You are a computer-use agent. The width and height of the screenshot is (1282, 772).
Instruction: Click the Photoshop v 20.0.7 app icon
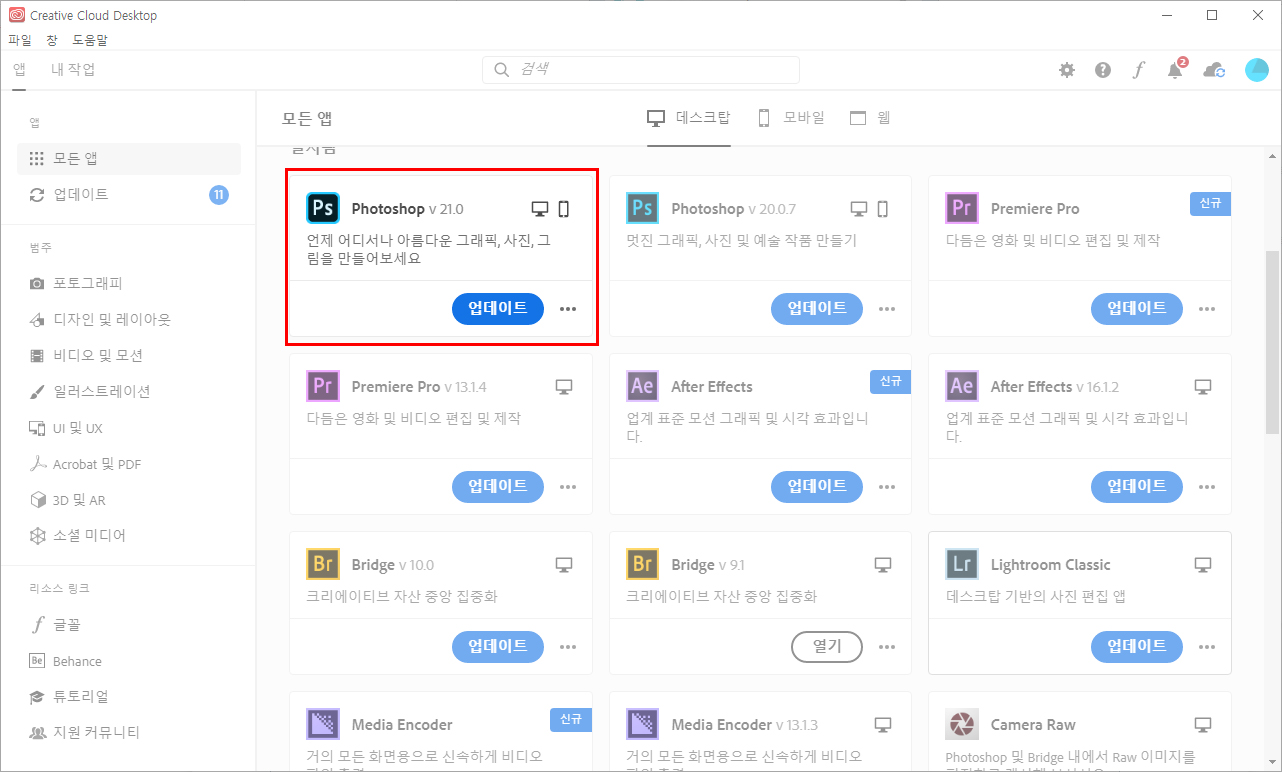click(x=642, y=208)
